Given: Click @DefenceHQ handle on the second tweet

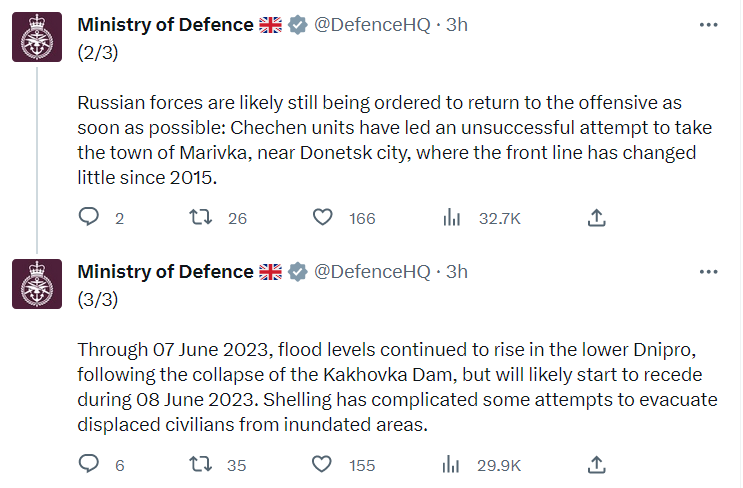Looking at the screenshot, I should point(373,272).
